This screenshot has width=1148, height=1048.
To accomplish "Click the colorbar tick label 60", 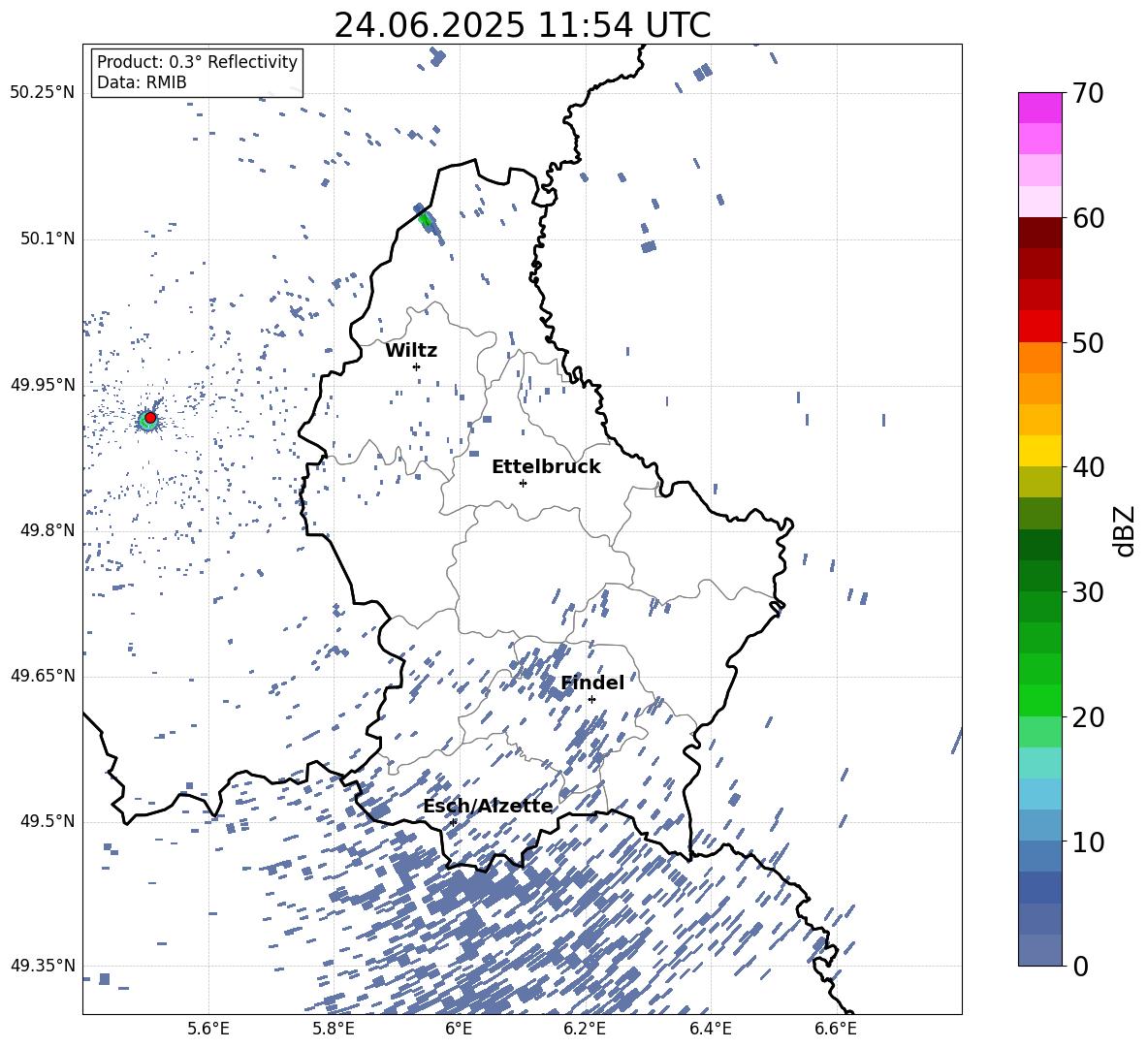I will click(x=1088, y=218).
